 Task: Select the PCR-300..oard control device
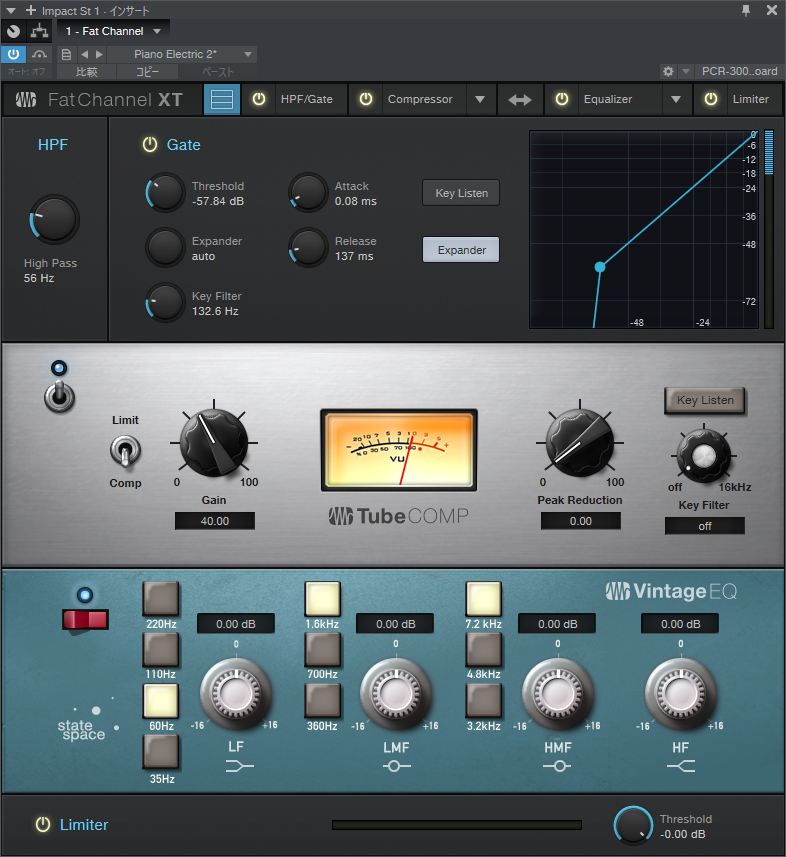coord(740,71)
